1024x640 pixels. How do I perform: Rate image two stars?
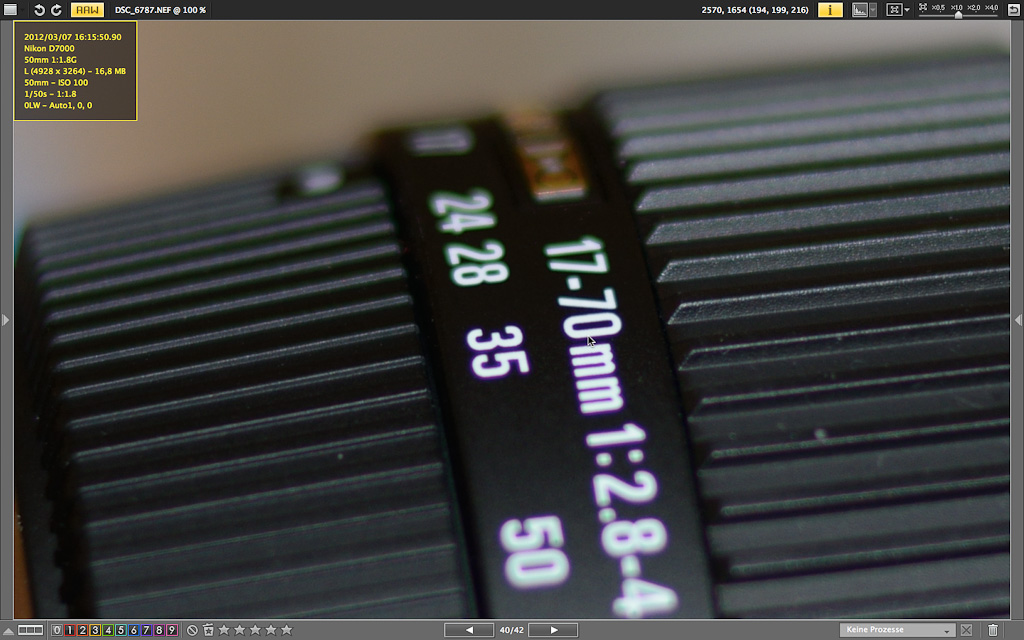pos(240,630)
